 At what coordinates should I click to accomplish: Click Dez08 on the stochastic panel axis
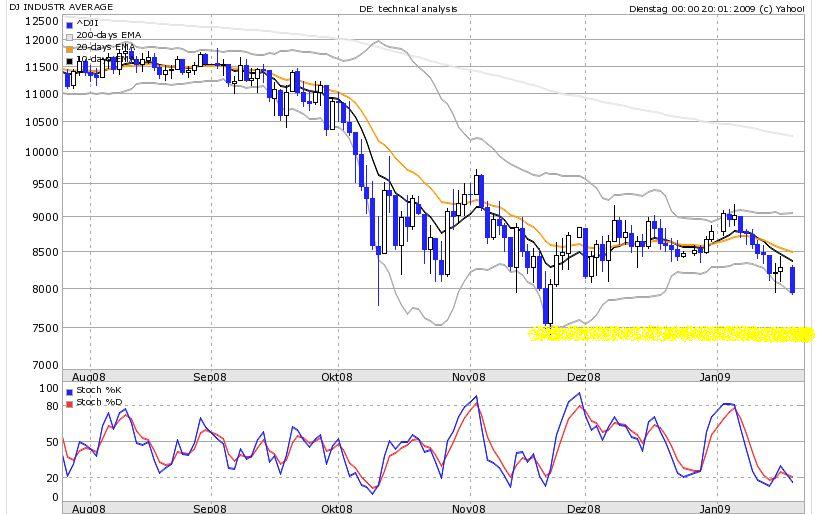tap(583, 509)
